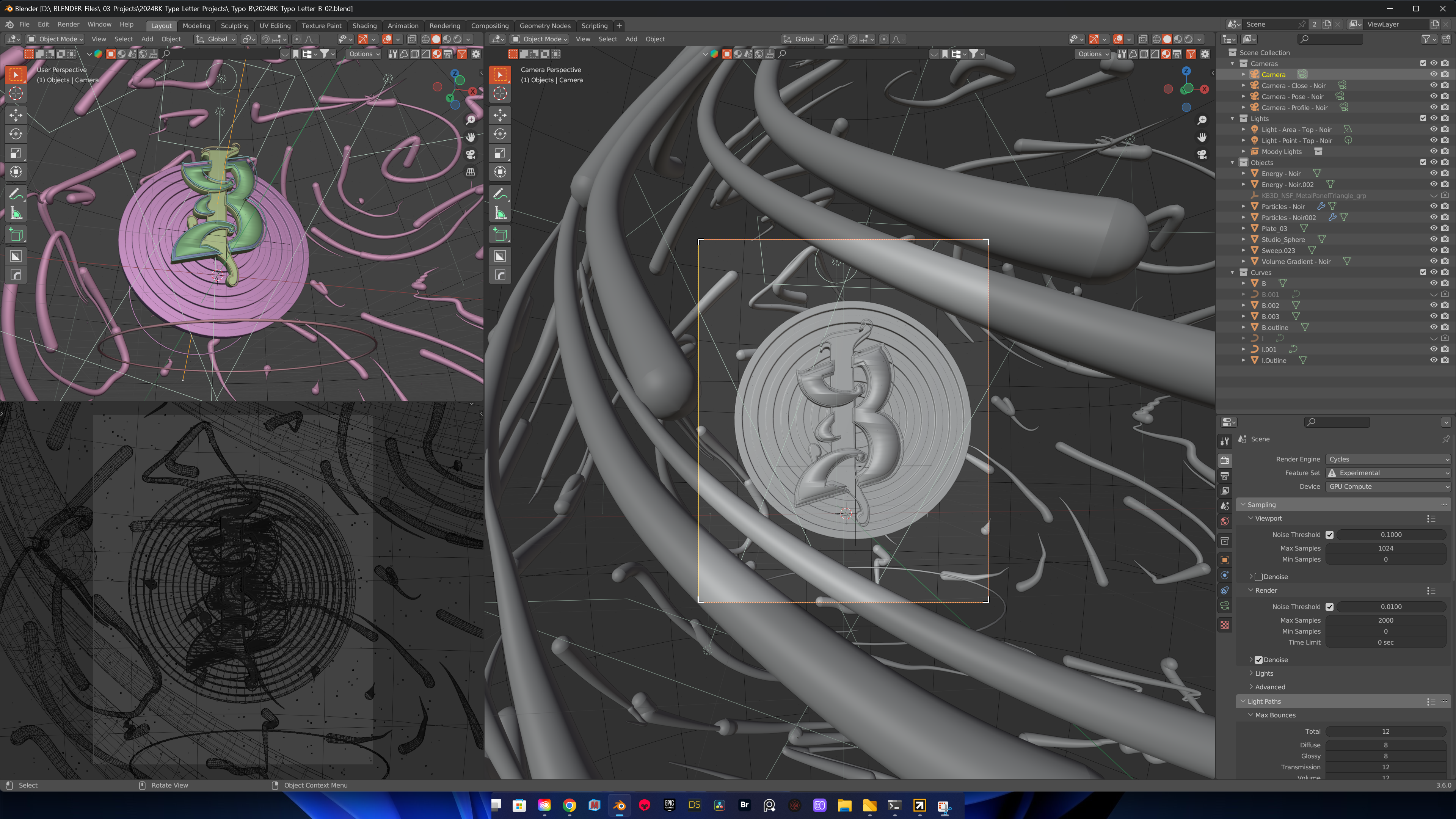
Task: Exclude Cameras collection from view layer
Action: (1423, 63)
